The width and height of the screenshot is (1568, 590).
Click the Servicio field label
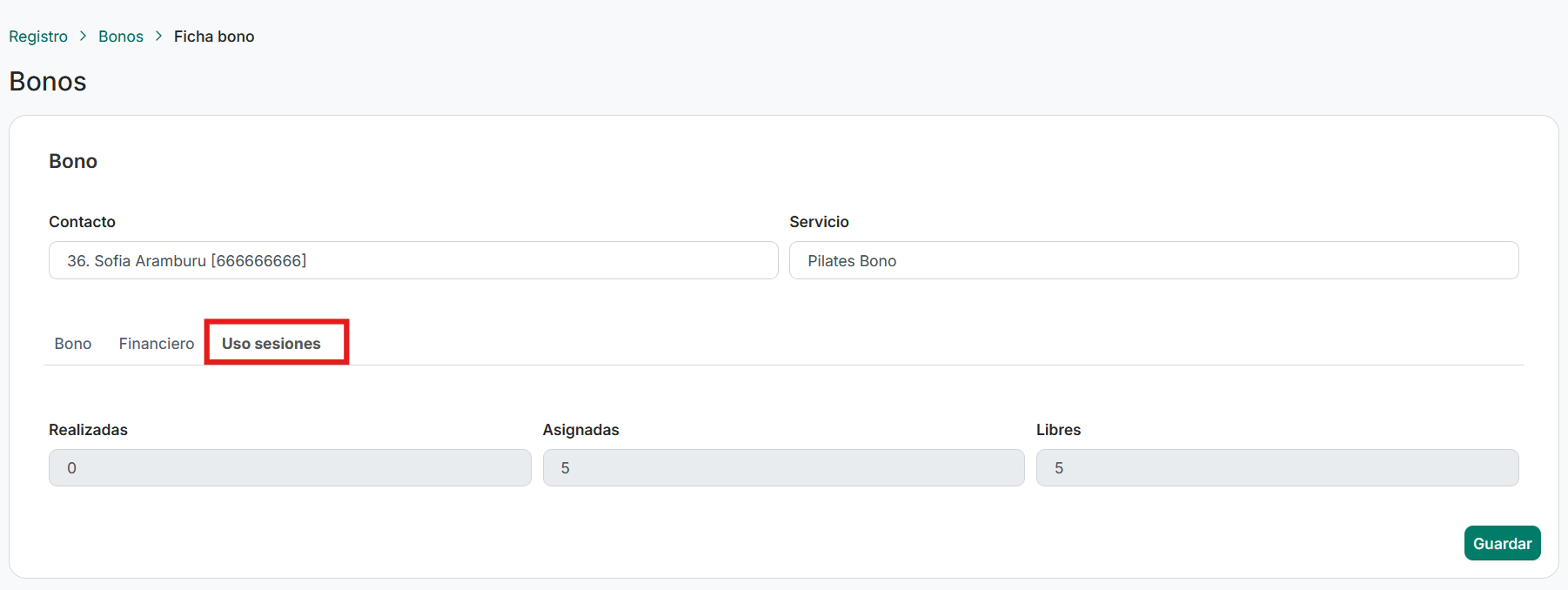tap(819, 222)
